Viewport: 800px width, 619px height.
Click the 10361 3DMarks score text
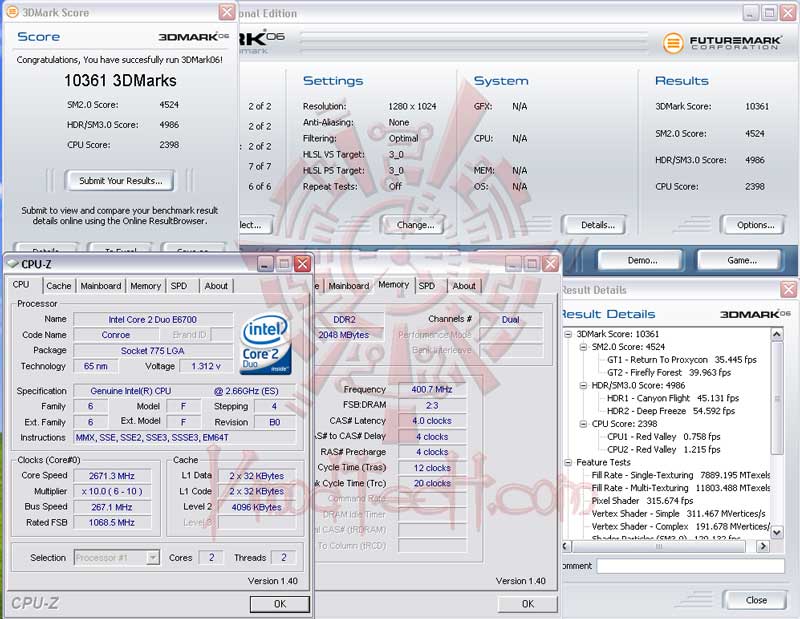pyautogui.click(x=120, y=81)
